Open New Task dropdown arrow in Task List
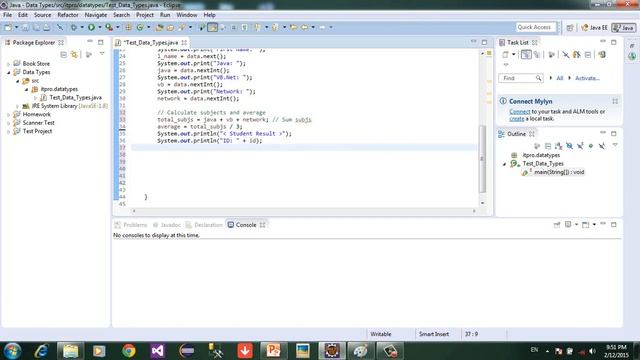This screenshot has height=360, width=640. (513, 54)
